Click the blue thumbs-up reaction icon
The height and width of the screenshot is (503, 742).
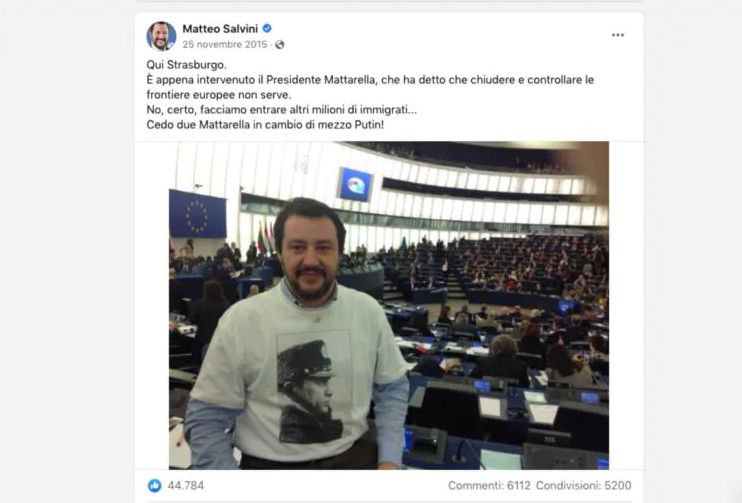(x=154, y=485)
